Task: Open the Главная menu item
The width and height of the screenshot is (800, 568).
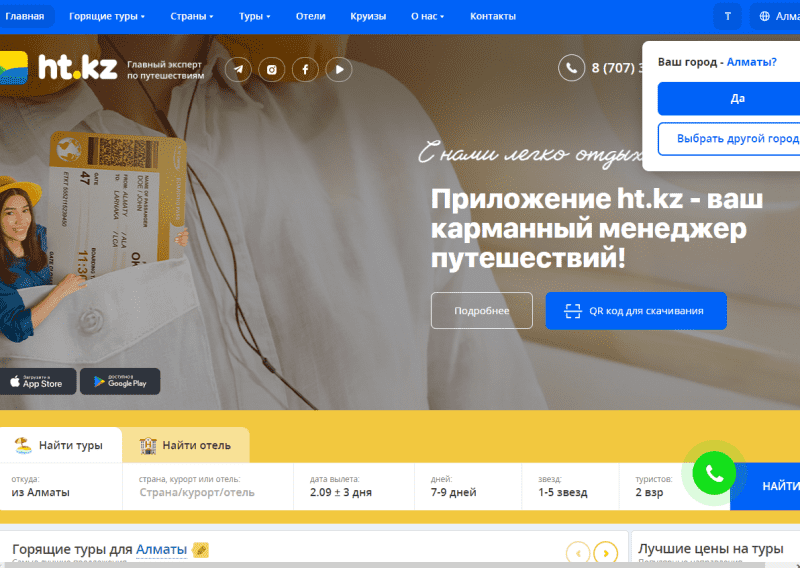Action: (x=24, y=16)
